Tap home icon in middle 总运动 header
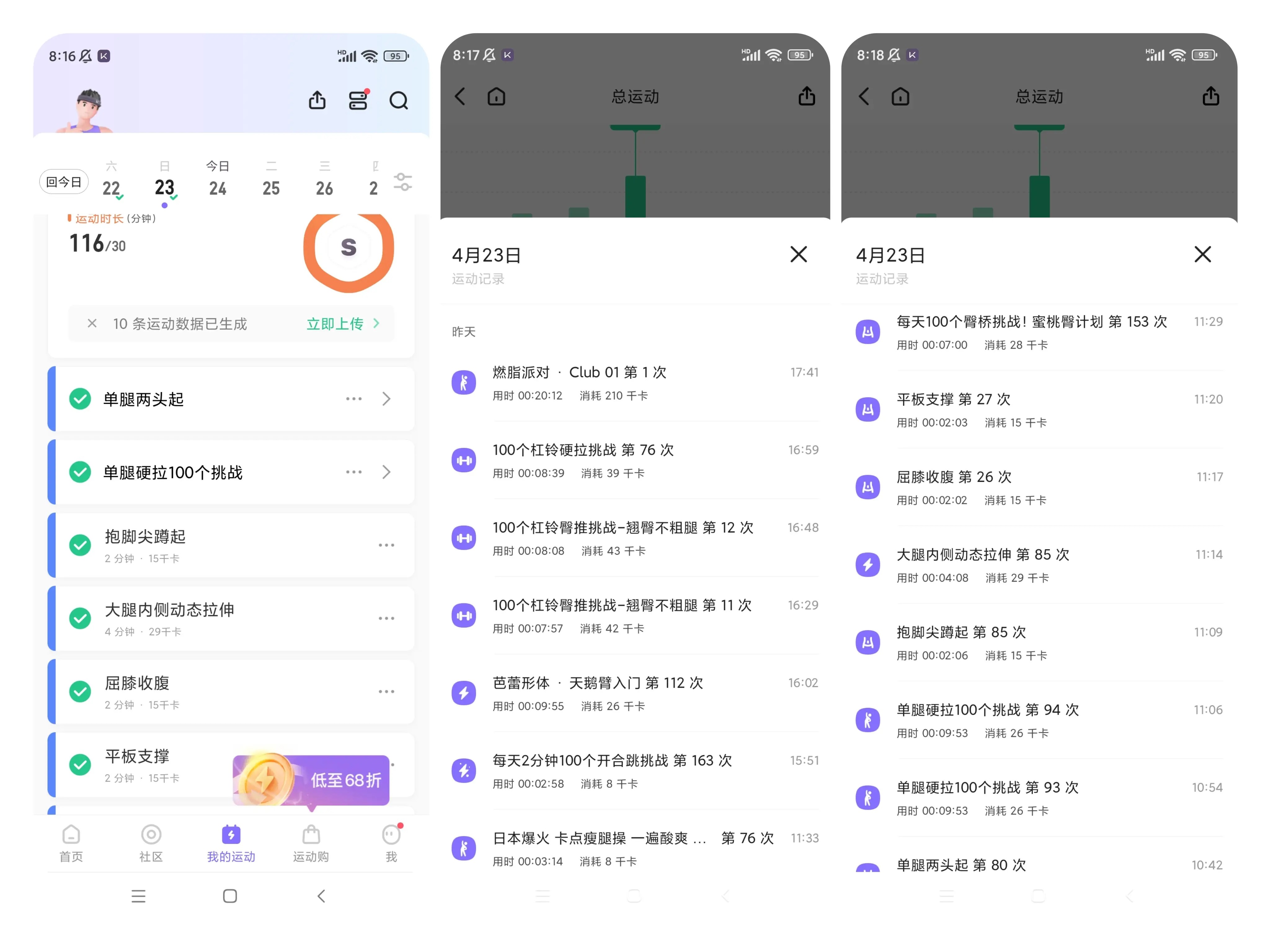This screenshot has height=952, width=1270. [496, 96]
